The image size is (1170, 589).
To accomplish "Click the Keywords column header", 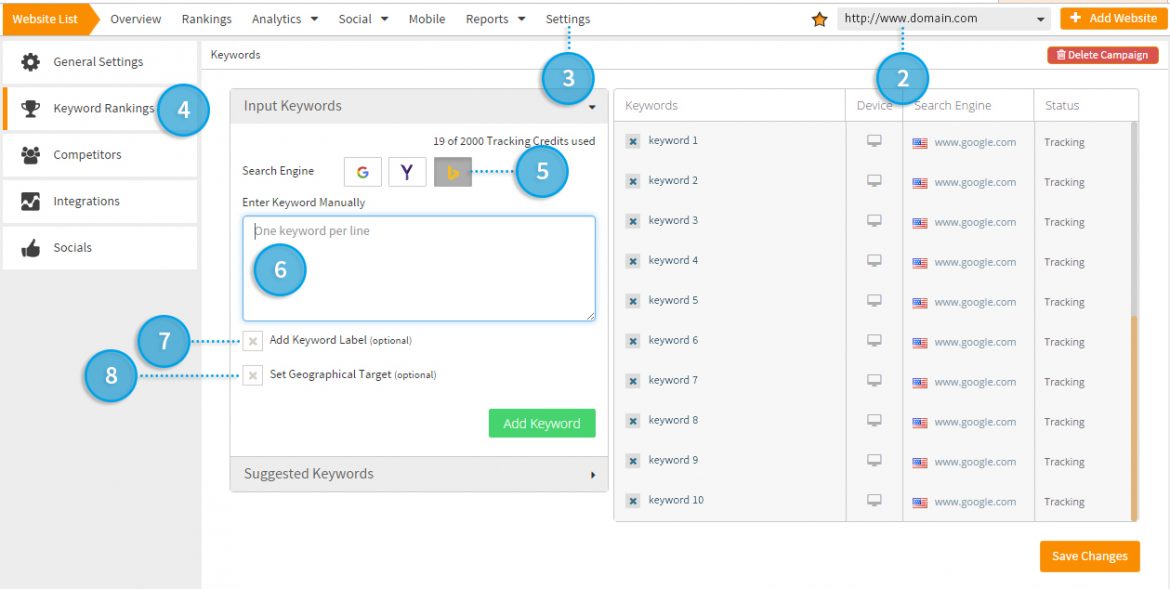I will pos(651,106).
